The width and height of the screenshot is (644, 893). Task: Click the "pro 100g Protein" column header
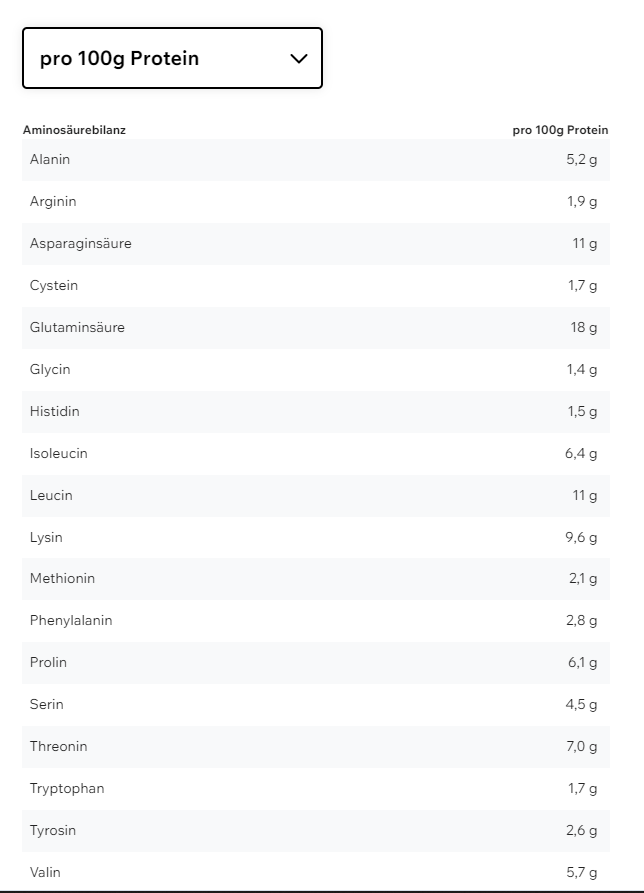[560, 130]
